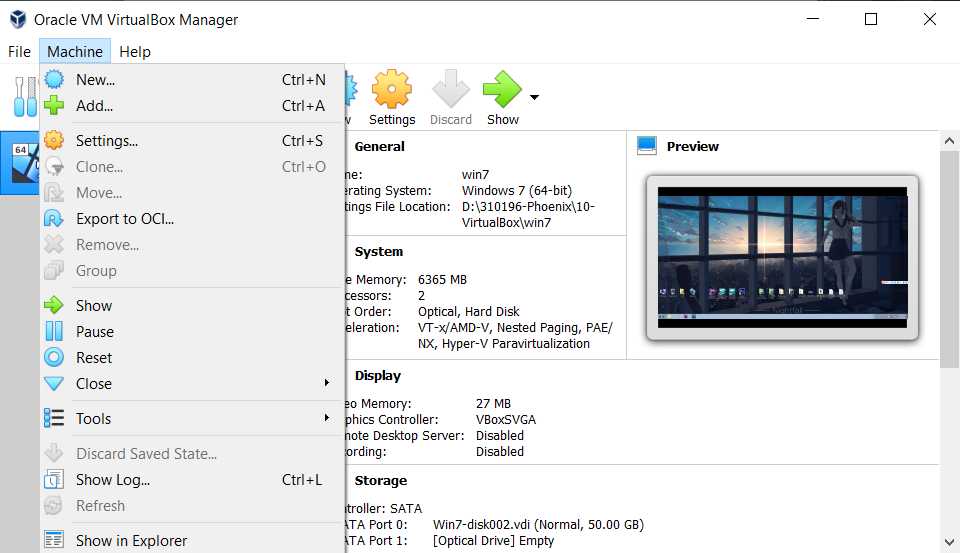Choose Show Log... menu entry

pyautogui.click(x=192, y=480)
